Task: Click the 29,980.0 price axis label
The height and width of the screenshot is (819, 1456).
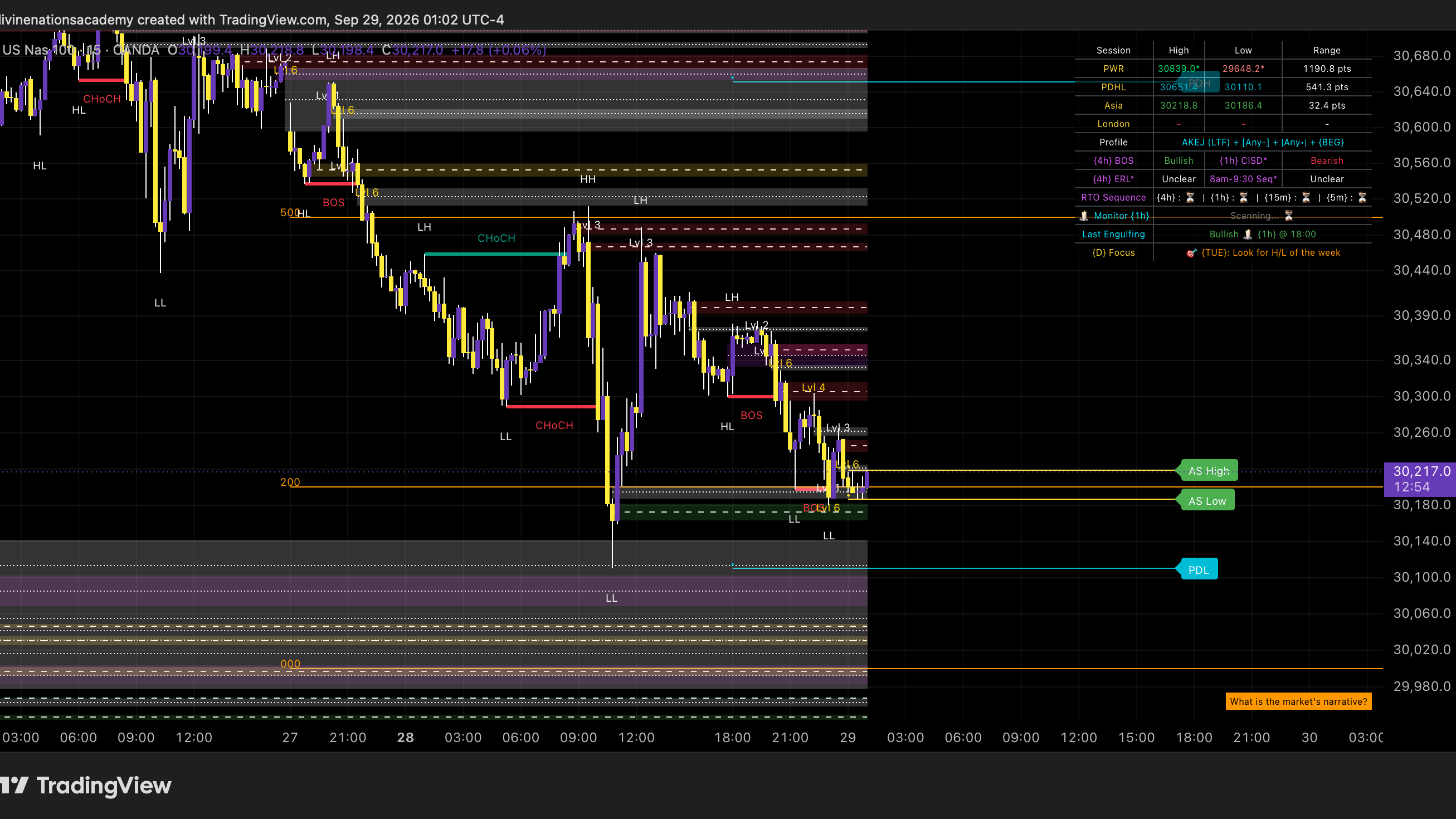Action: tap(1421, 686)
